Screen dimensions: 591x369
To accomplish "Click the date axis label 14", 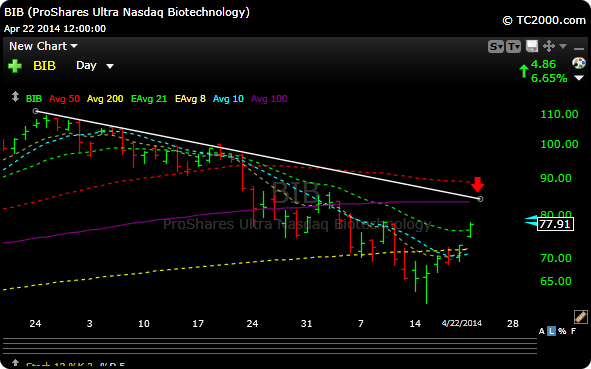I will coord(415,323).
